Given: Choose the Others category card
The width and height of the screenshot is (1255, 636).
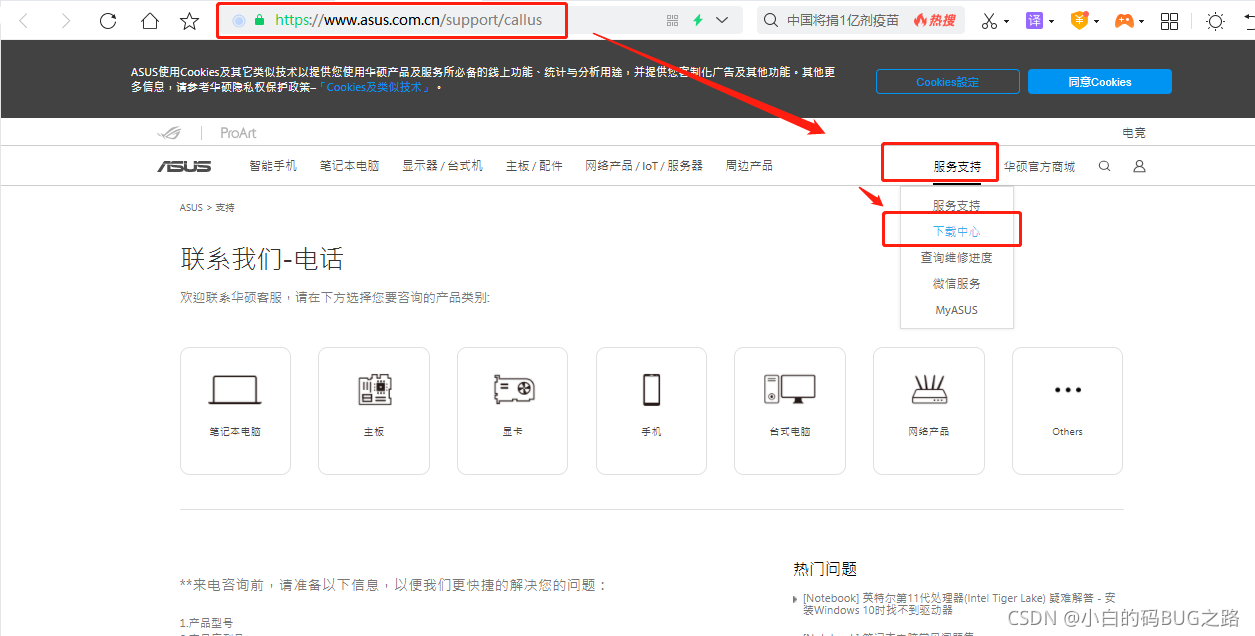Looking at the screenshot, I should pos(1067,411).
